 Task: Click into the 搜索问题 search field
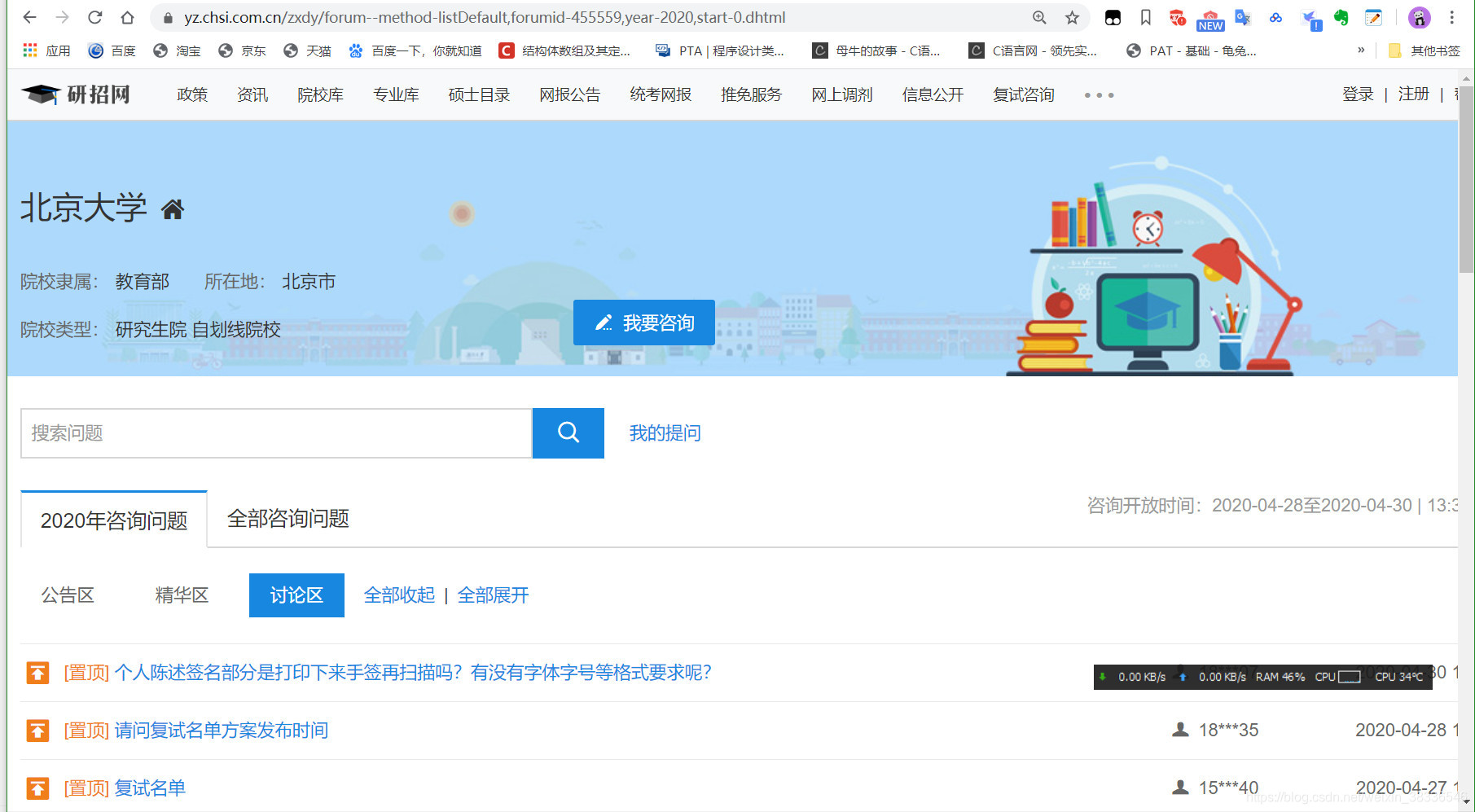pos(276,433)
